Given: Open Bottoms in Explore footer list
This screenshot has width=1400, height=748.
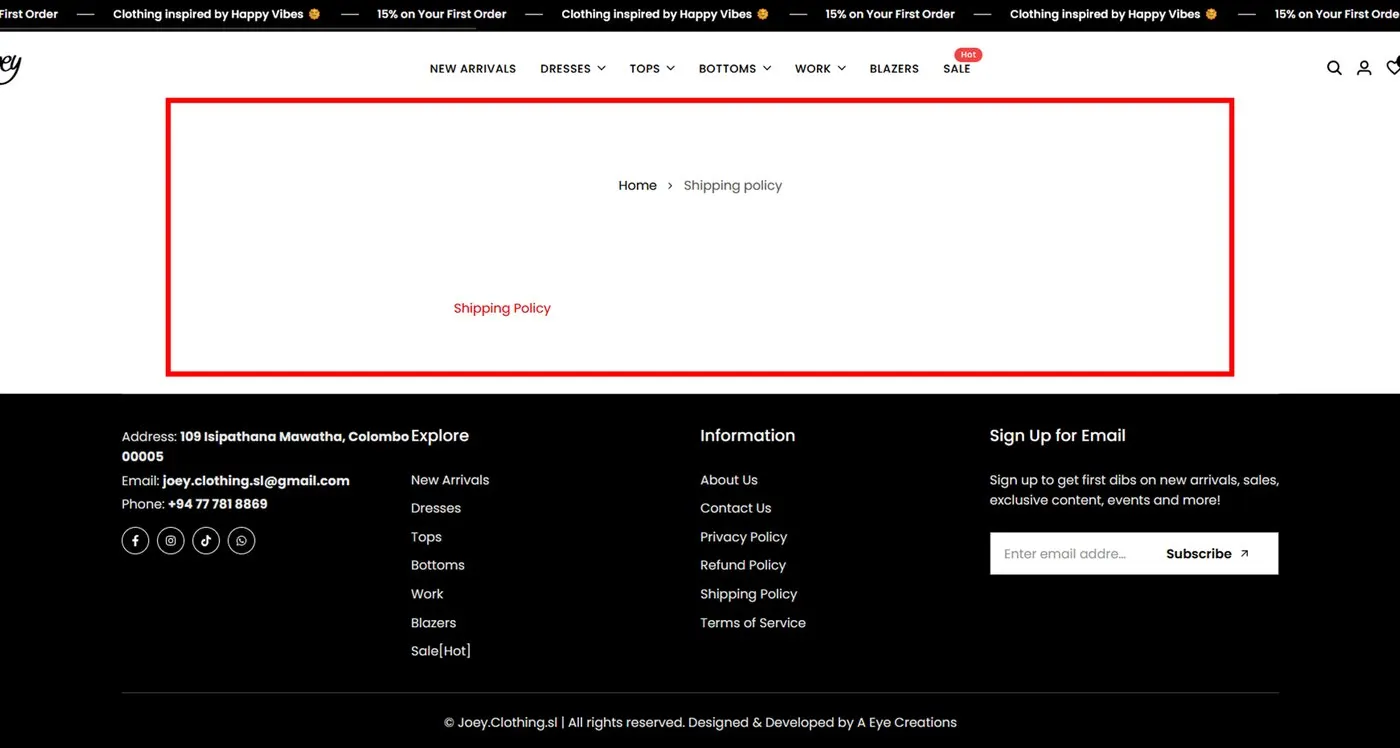Looking at the screenshot, I should point(438,565).
